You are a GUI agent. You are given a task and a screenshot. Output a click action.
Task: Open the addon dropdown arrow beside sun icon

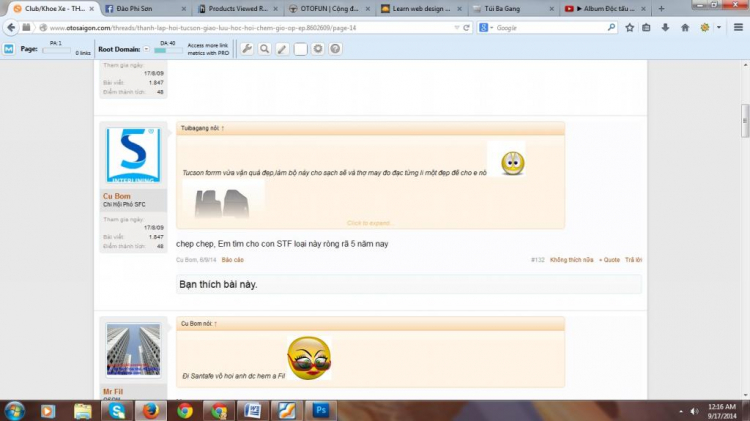(718, 28)
